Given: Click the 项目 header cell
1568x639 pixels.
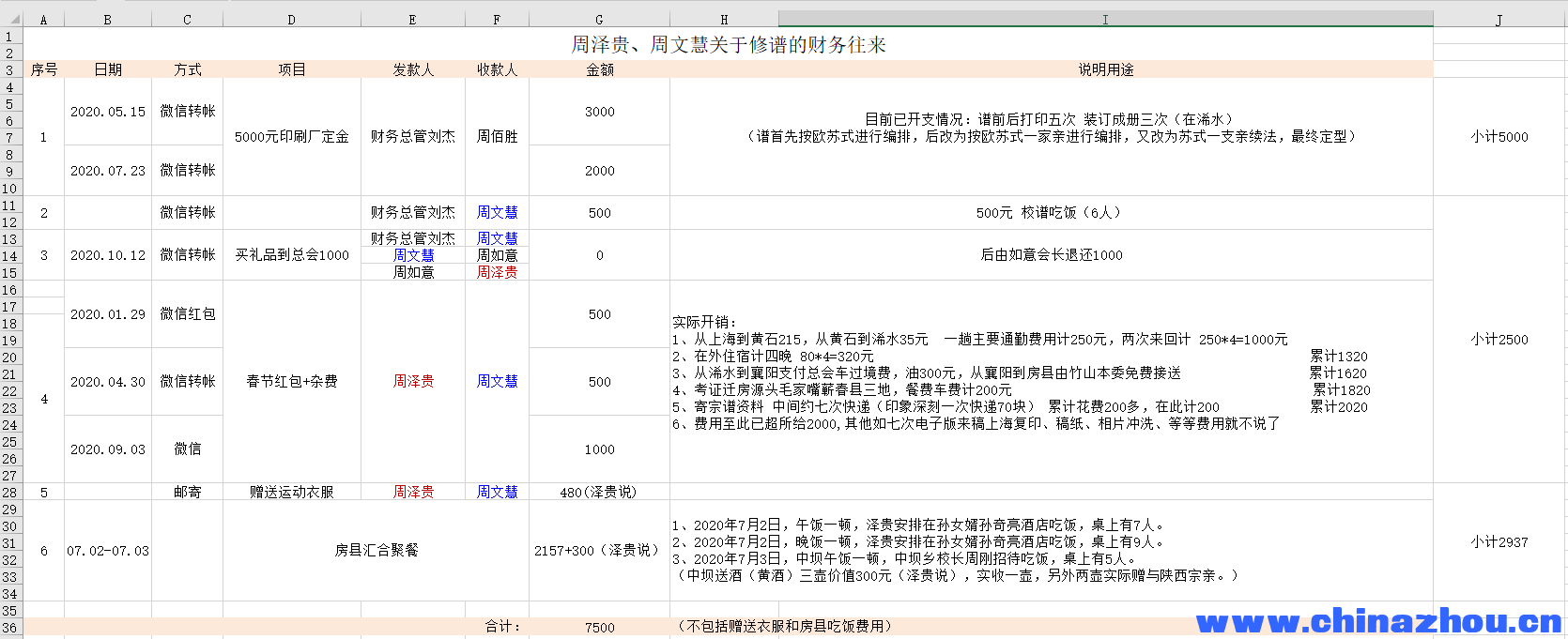Looking at the screenshot, I should coord(291,69).
